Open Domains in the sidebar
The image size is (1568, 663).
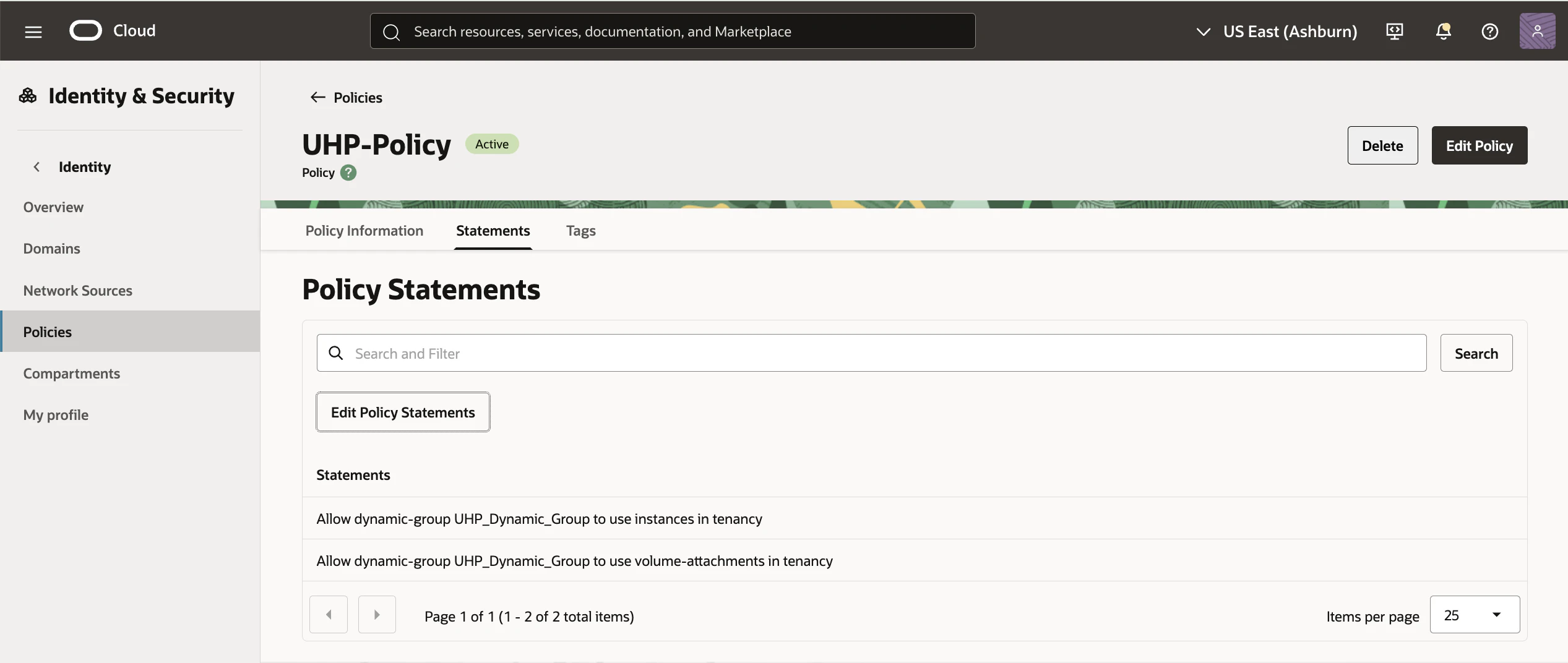coord(130,249)
